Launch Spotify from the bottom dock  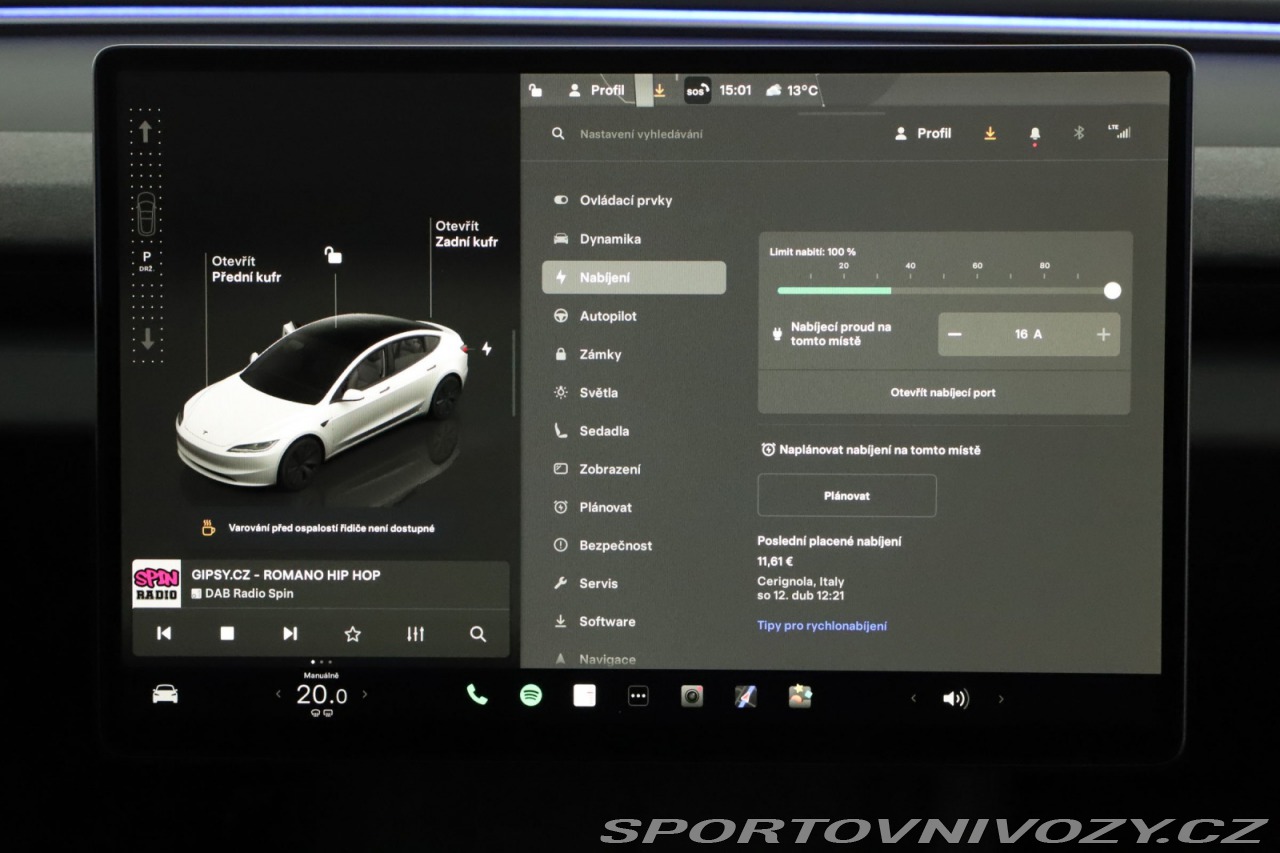click(531, 696)
